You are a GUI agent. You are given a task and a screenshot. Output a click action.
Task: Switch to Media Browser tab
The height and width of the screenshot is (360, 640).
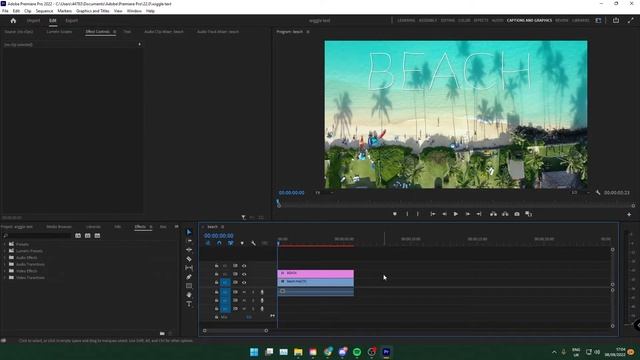coord(59,227)
